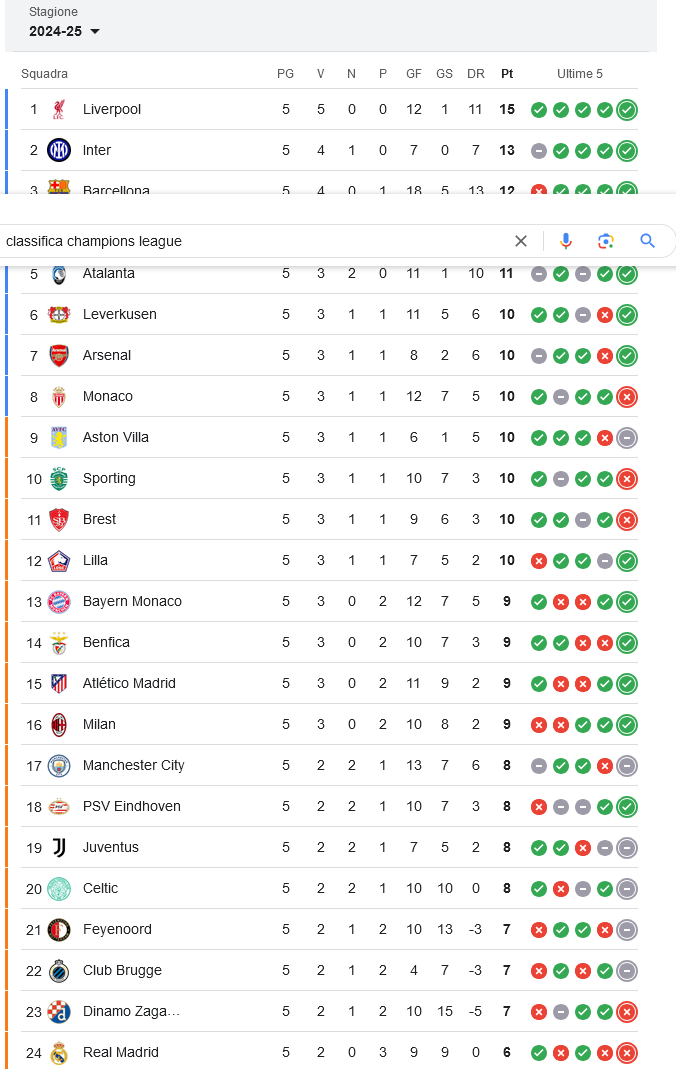This screenshot has height=1069, width=676.
Task: Select the Ultime 5 column header
Action: click(x=580, y=74)
